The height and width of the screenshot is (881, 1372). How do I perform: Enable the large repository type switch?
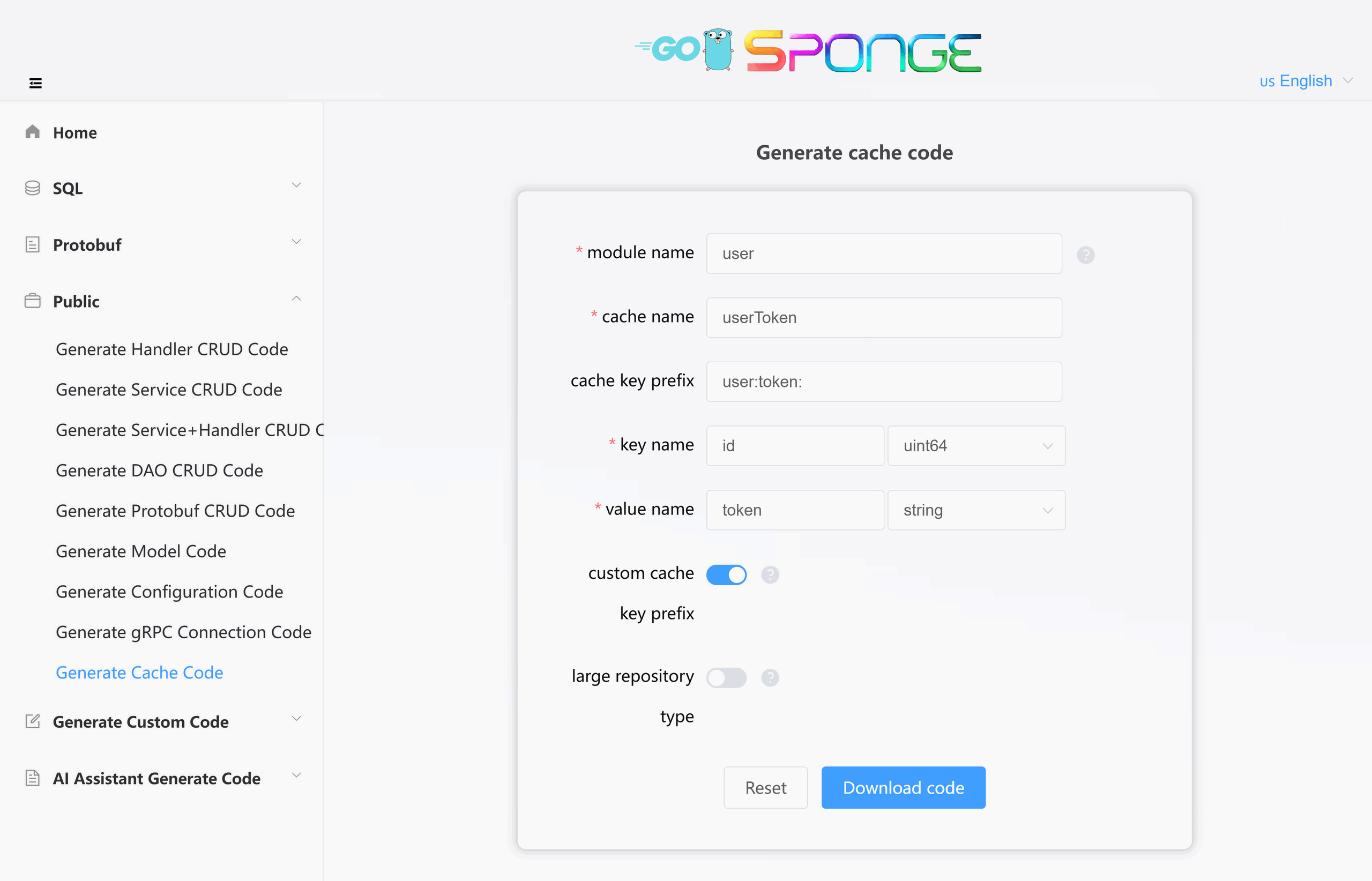[x=726, y=678]
